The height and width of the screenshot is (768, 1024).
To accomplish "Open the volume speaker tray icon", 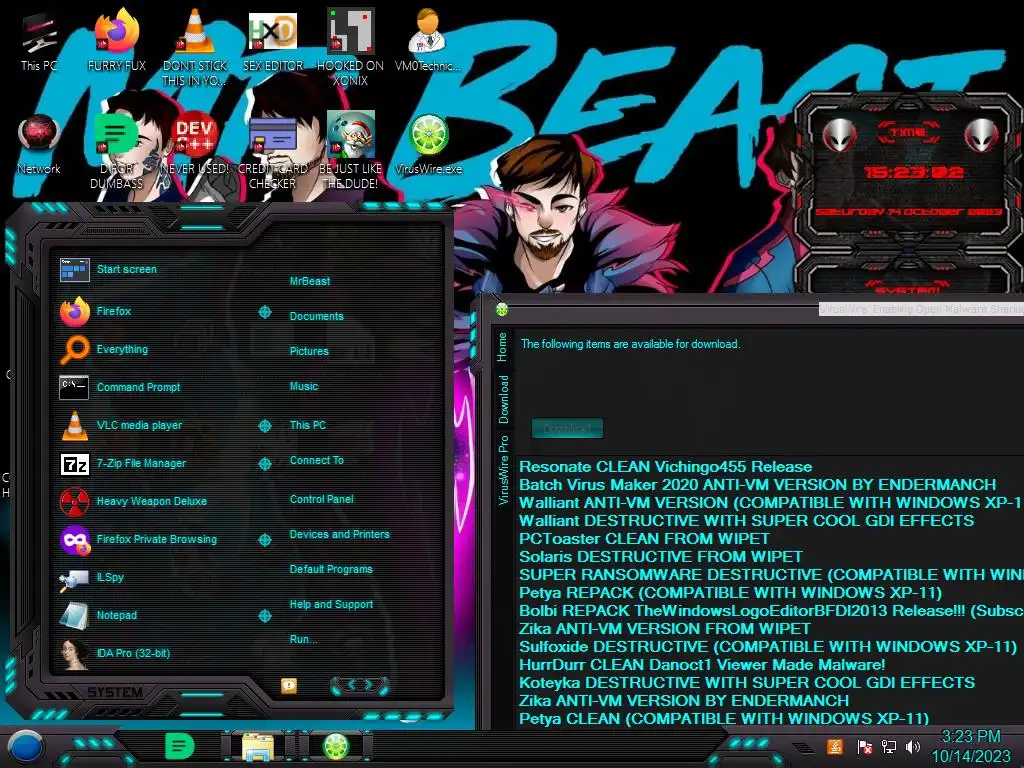I will pyautogui.click(x=913, y=746).
